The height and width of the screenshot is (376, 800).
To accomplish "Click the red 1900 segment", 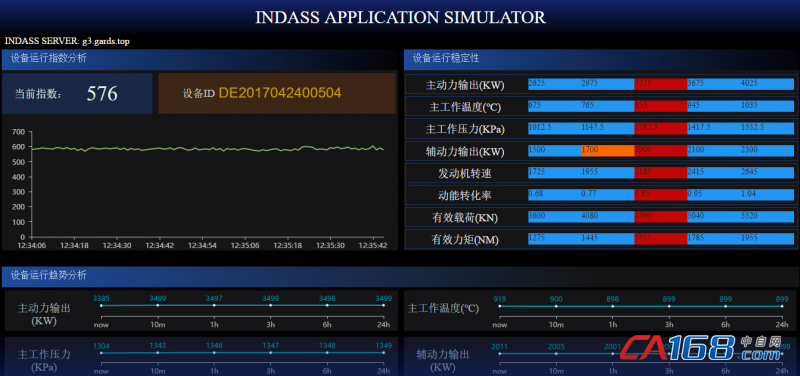I will [x=661, y=151].
